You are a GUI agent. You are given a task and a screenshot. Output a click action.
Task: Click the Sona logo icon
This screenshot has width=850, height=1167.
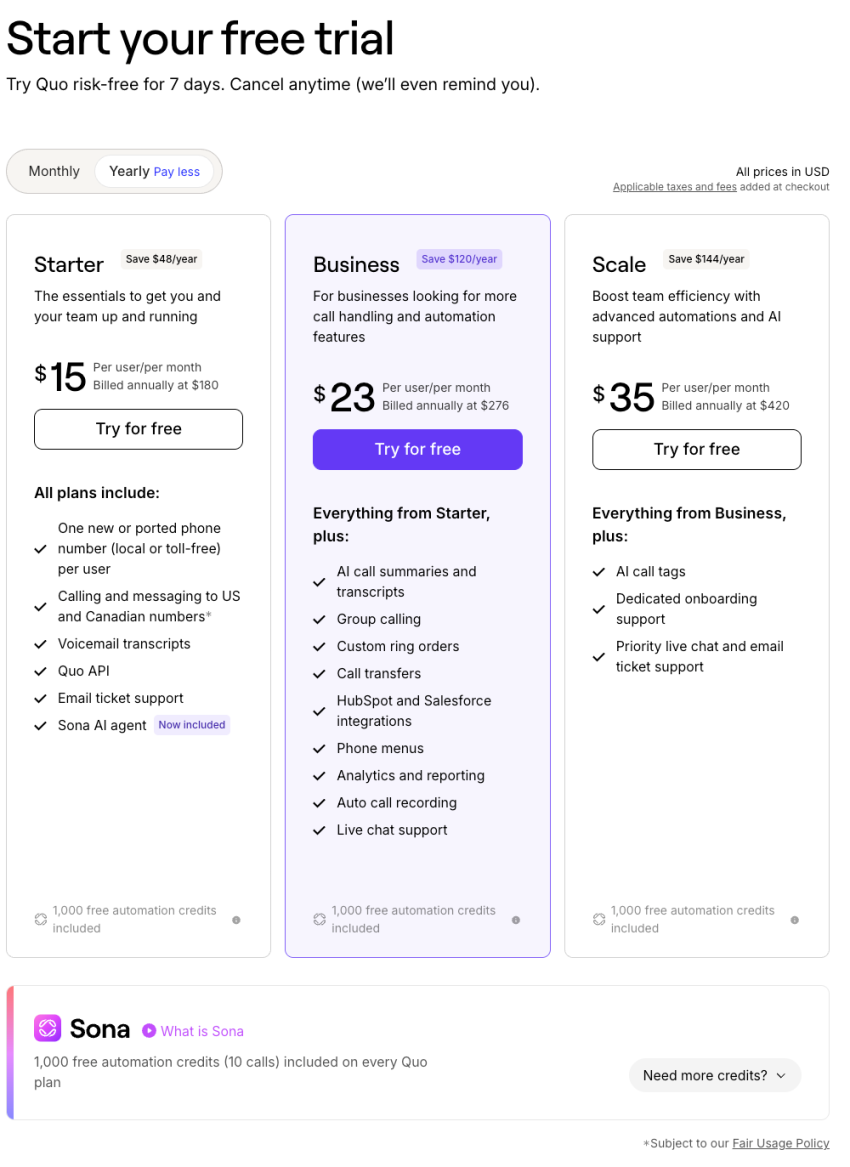[47, 1028]
